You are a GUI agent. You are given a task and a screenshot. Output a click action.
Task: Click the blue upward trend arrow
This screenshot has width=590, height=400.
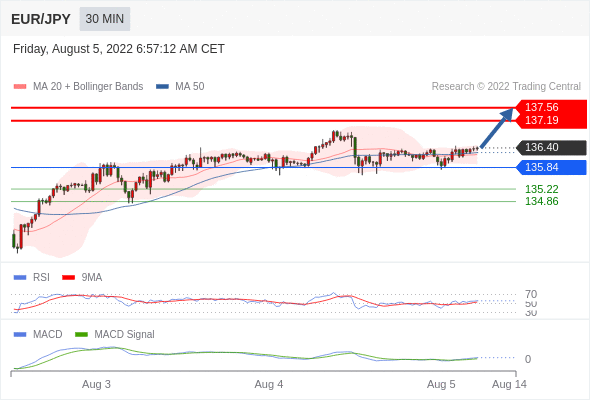tap(496, 128)
